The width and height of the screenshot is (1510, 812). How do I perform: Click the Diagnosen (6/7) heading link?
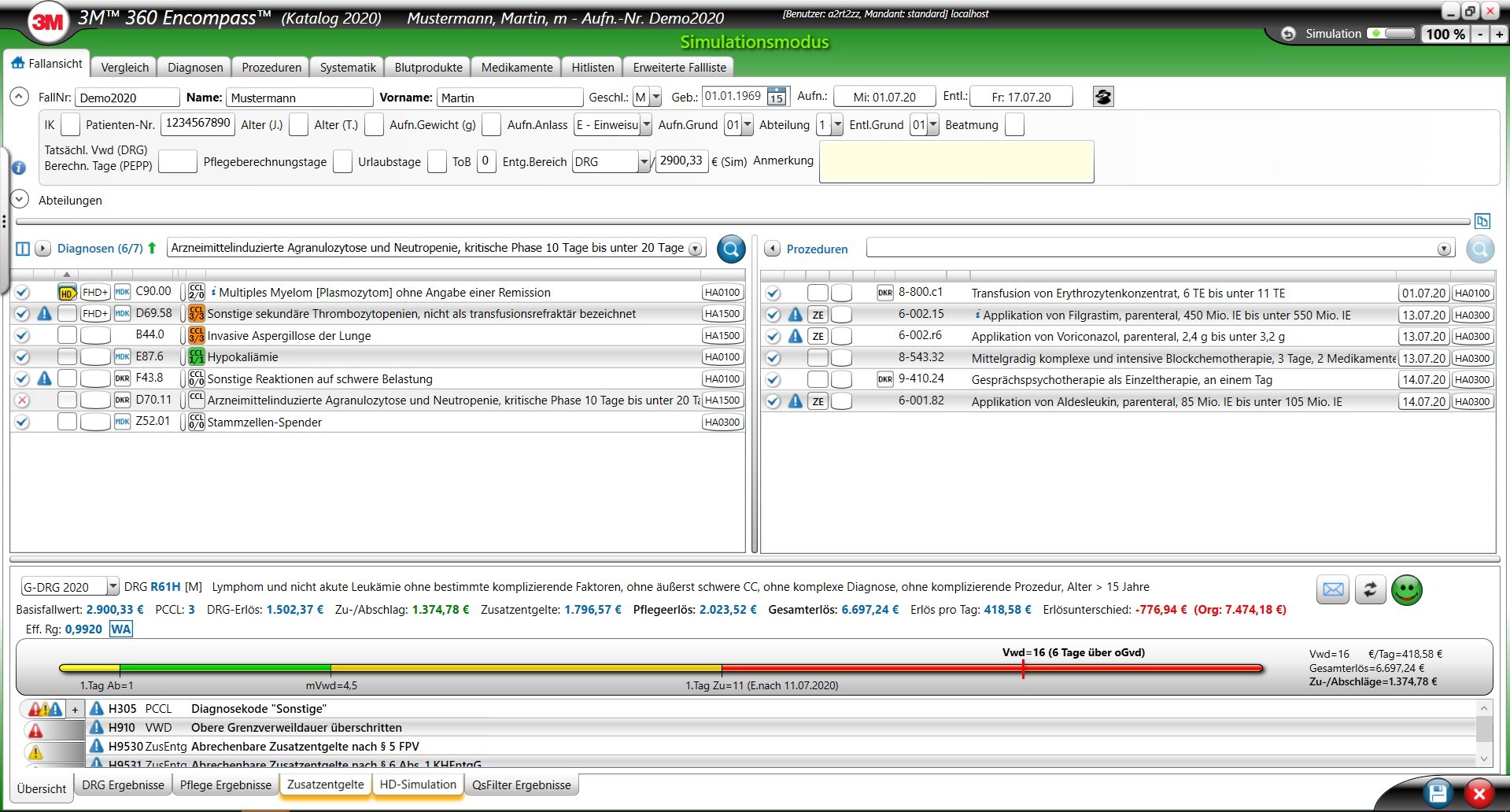click(x=100, y=249)
